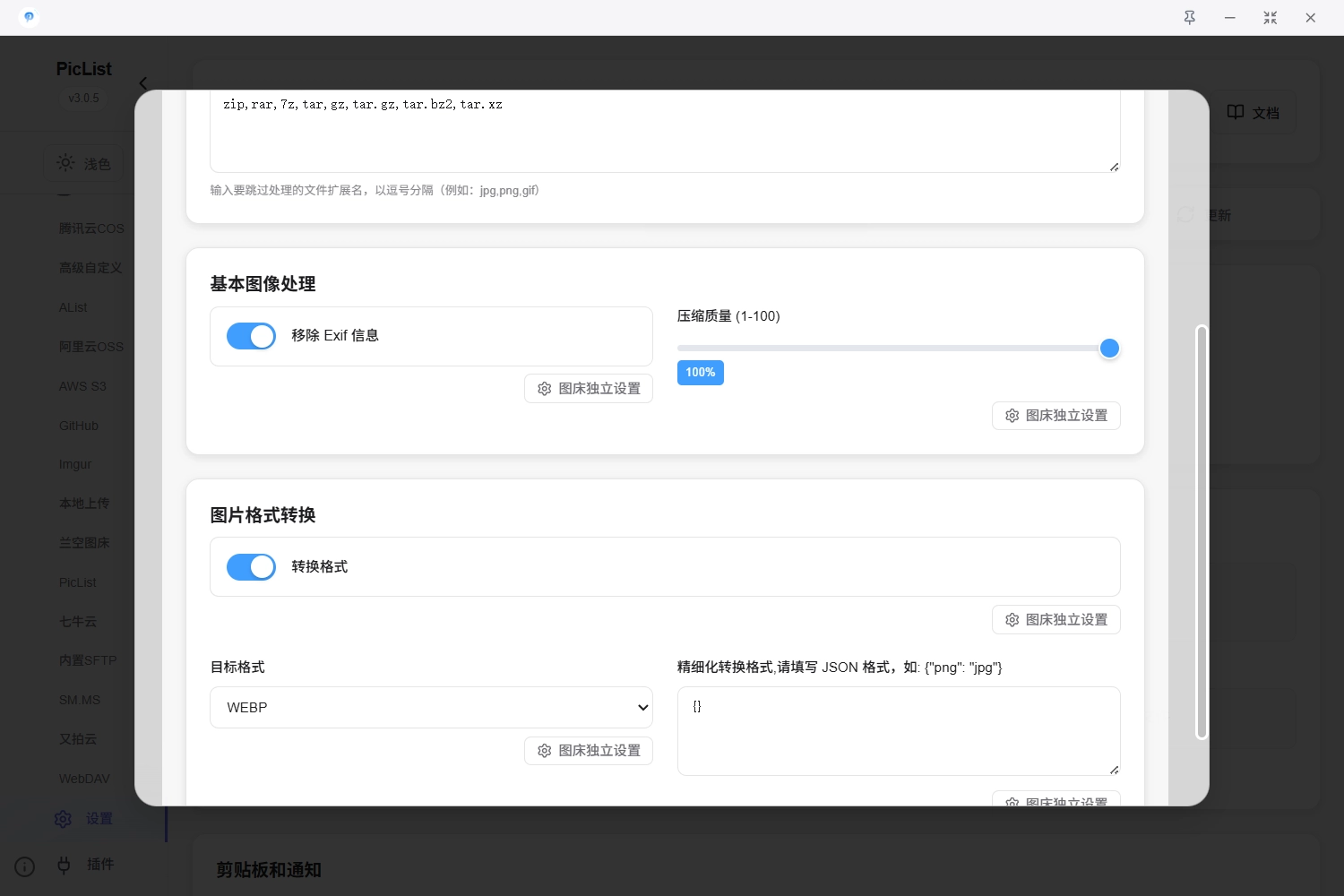
Task: Click 图床独立设置 button under compression quality slider
Action: pos(1055,416)
